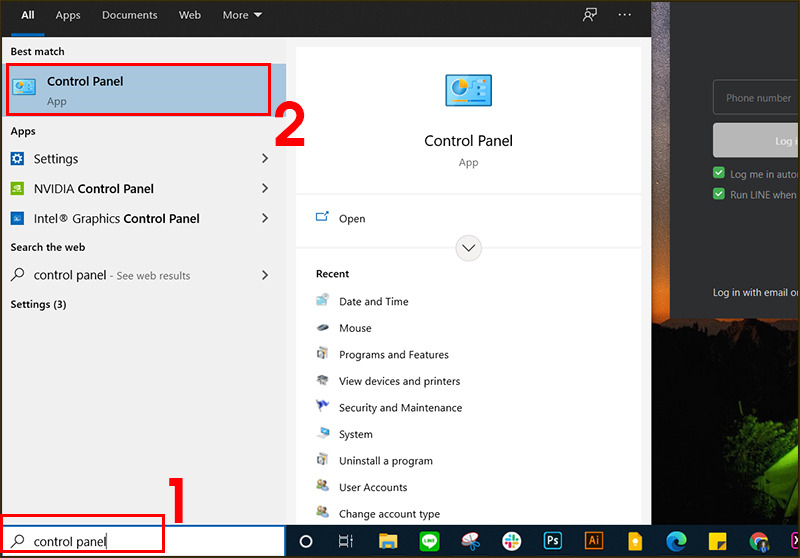Open the three-dot options menu
Screen dimensions: 800x558
pos(624,15)
